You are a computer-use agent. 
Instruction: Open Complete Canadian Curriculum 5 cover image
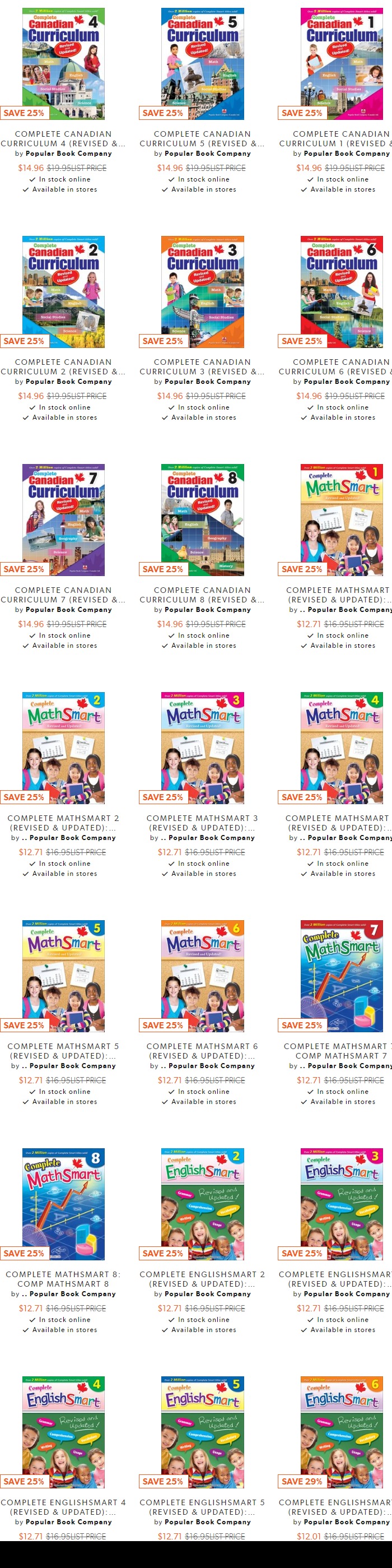202,63
